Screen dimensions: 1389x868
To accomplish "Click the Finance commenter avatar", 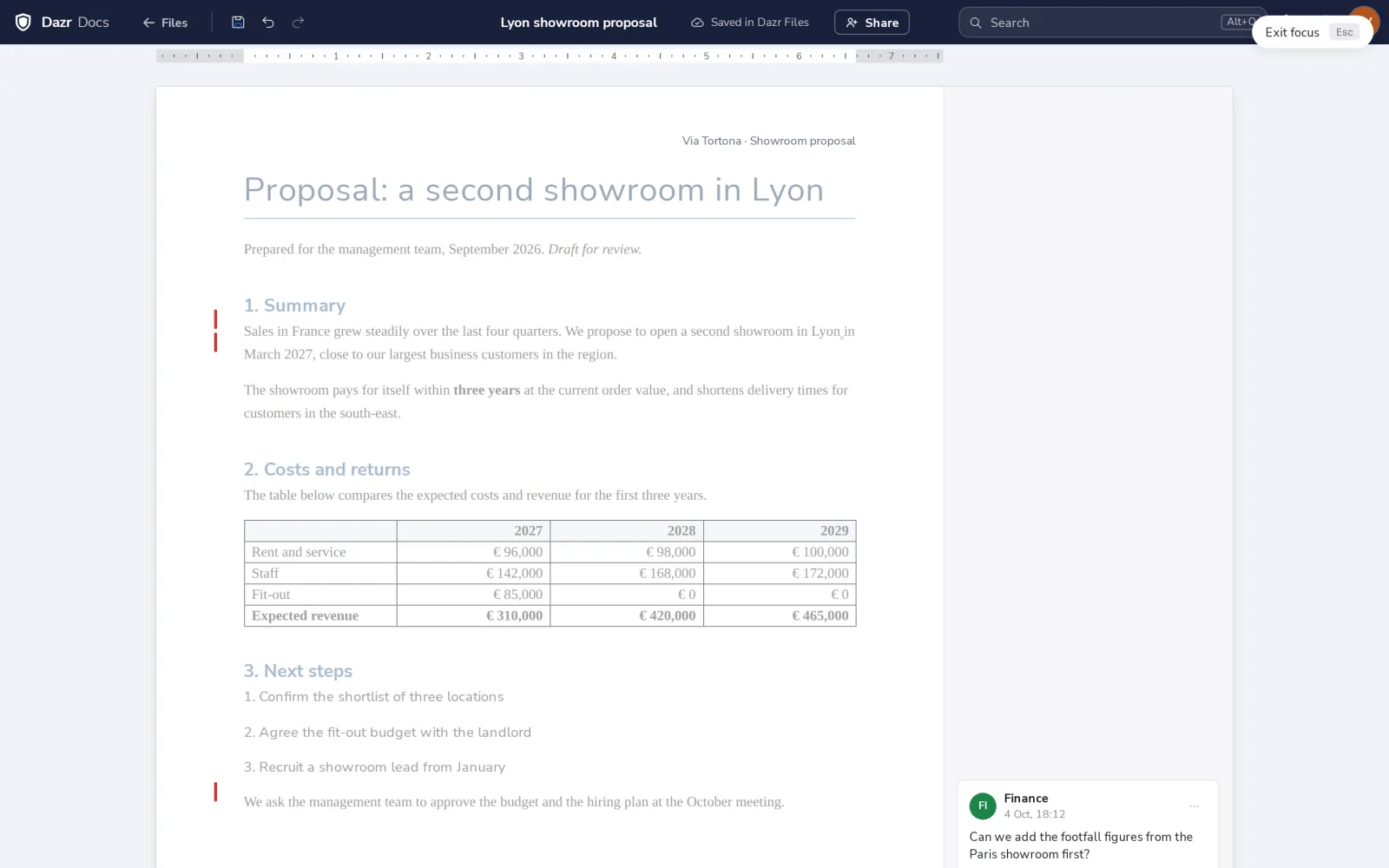I will point(983,806).
